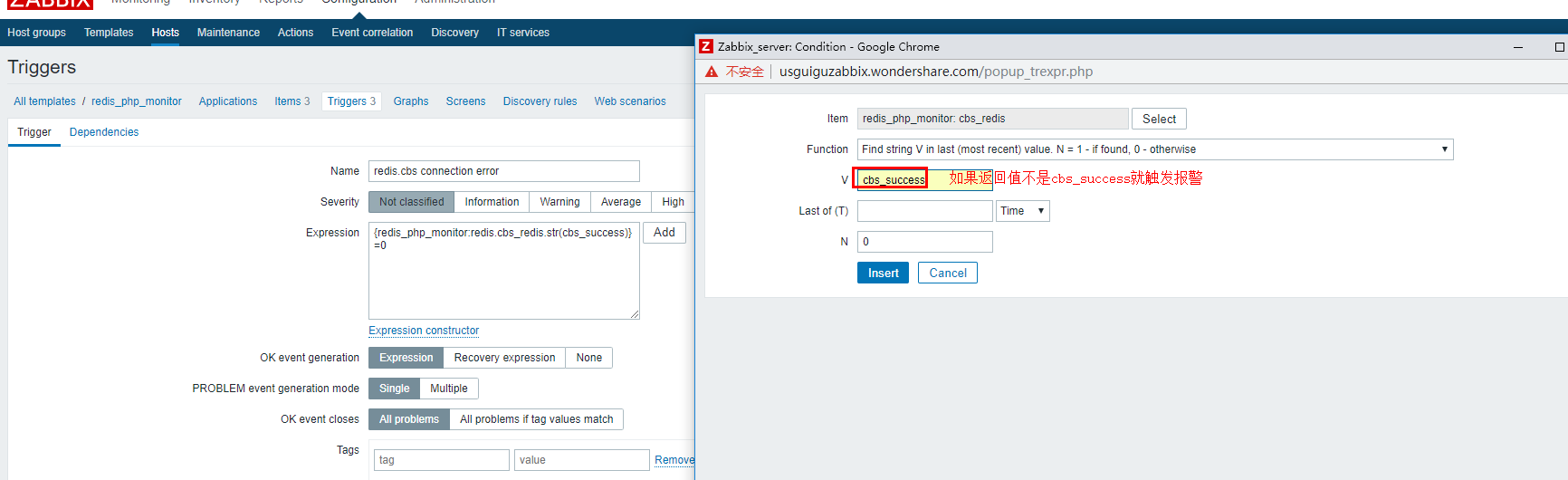
Task: Click the tag name input field
Action: pos(442,460)
